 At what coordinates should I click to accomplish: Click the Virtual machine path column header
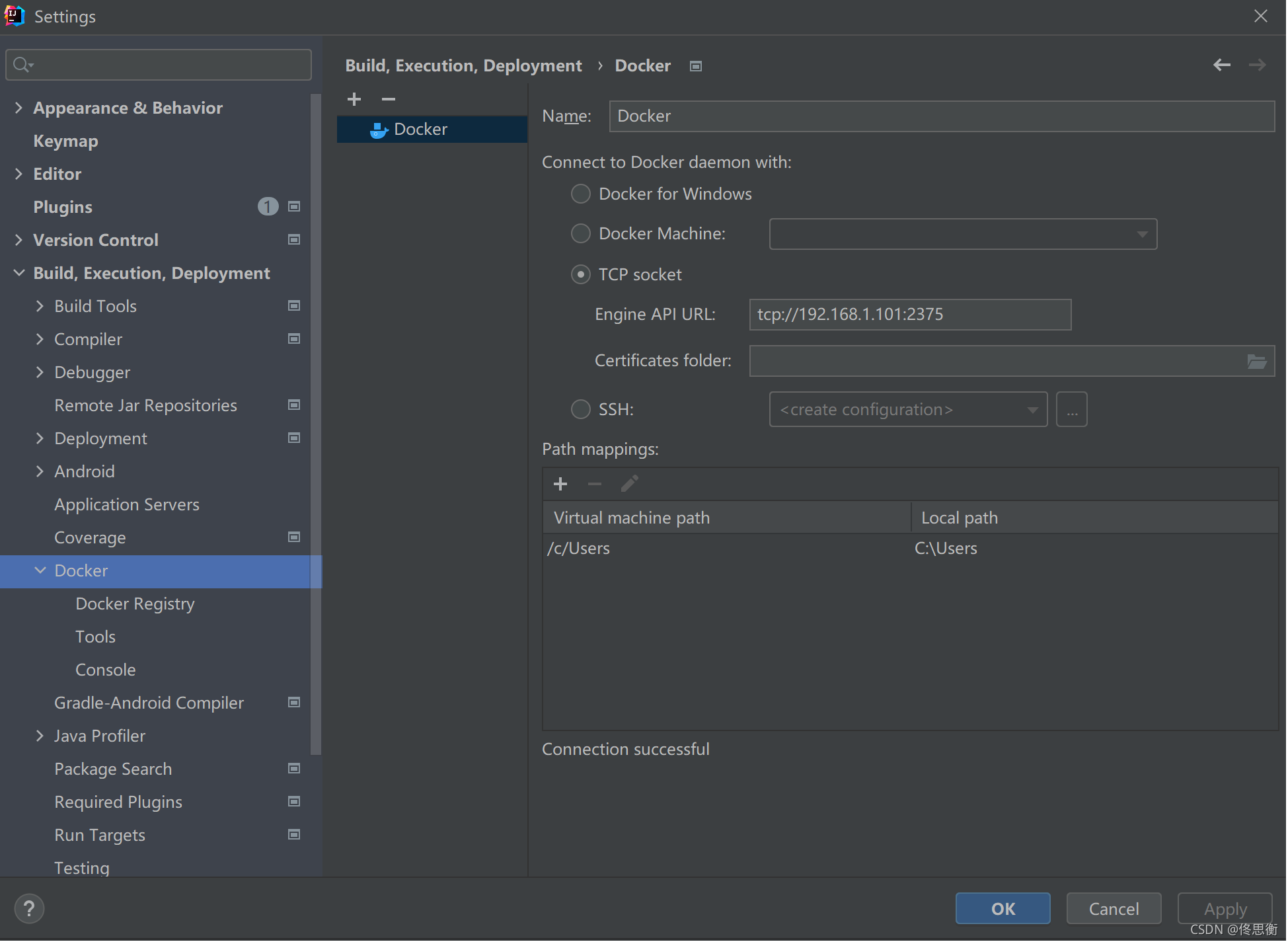coord(727,518)
